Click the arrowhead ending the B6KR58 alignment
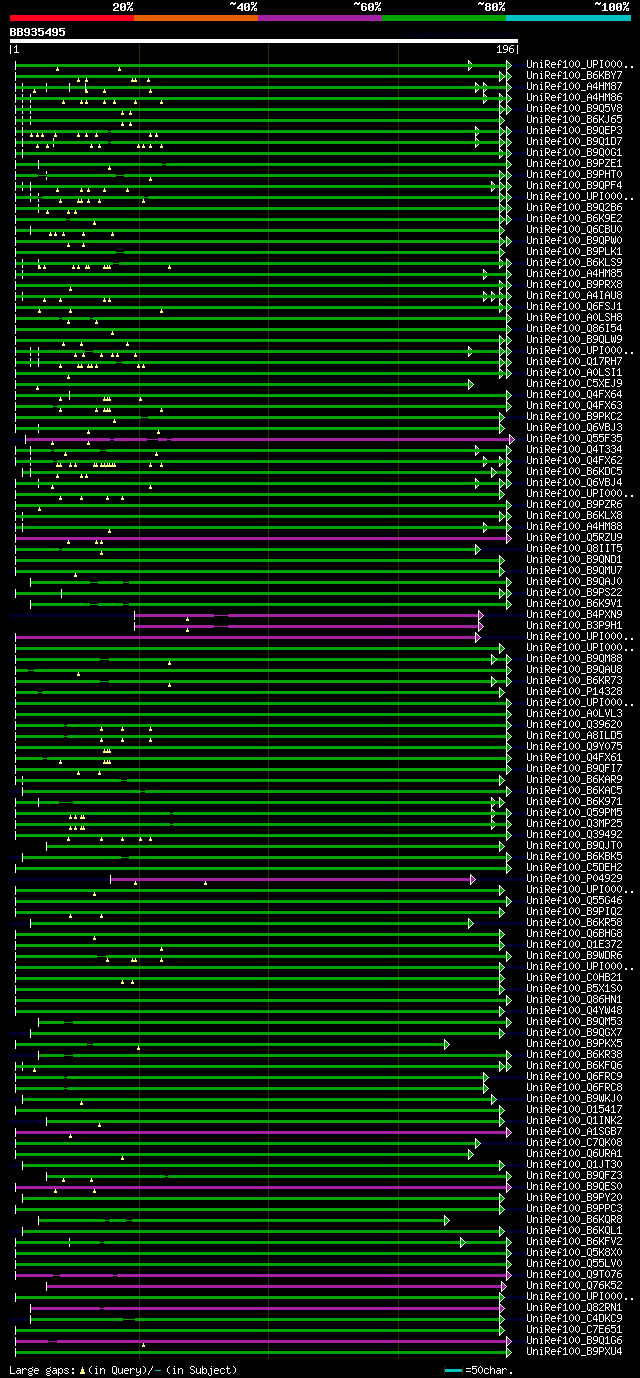The height and width of the screenshot is (1378, 640). pos(471,923)
